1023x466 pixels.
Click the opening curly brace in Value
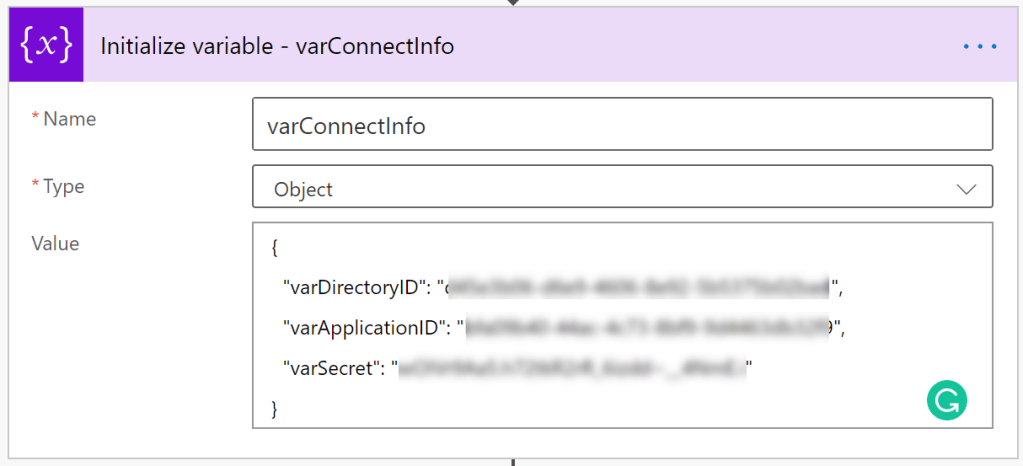[275, 248]
